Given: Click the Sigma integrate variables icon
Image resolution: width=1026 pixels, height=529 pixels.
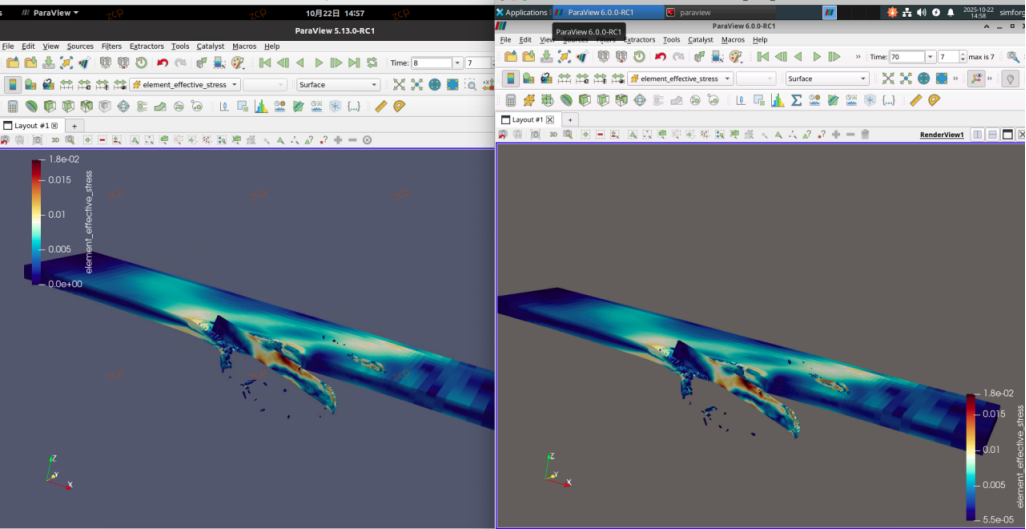Looking at the screenshot, I should click(x=796, y=100).
